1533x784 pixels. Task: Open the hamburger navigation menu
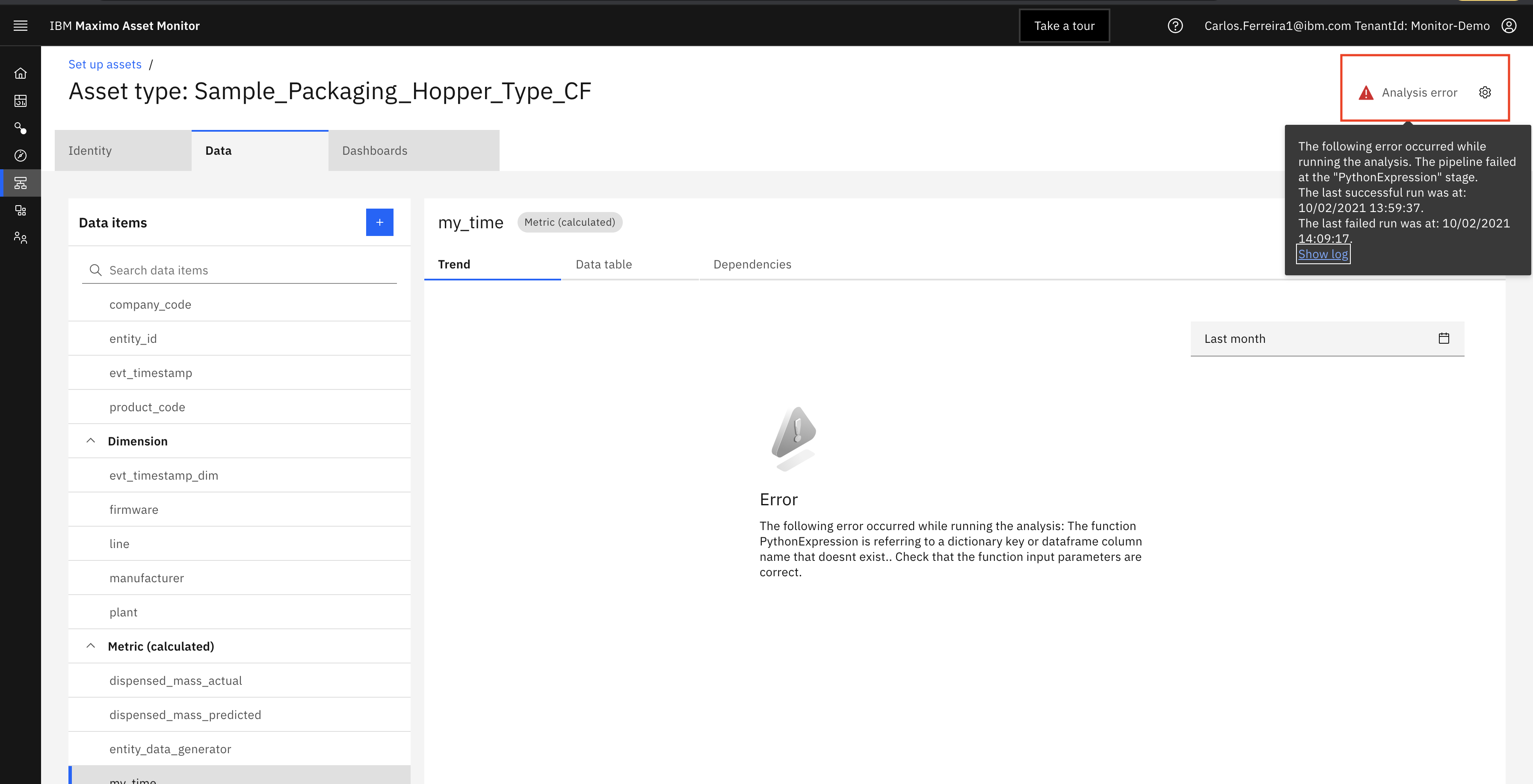(x=20, y=26)
